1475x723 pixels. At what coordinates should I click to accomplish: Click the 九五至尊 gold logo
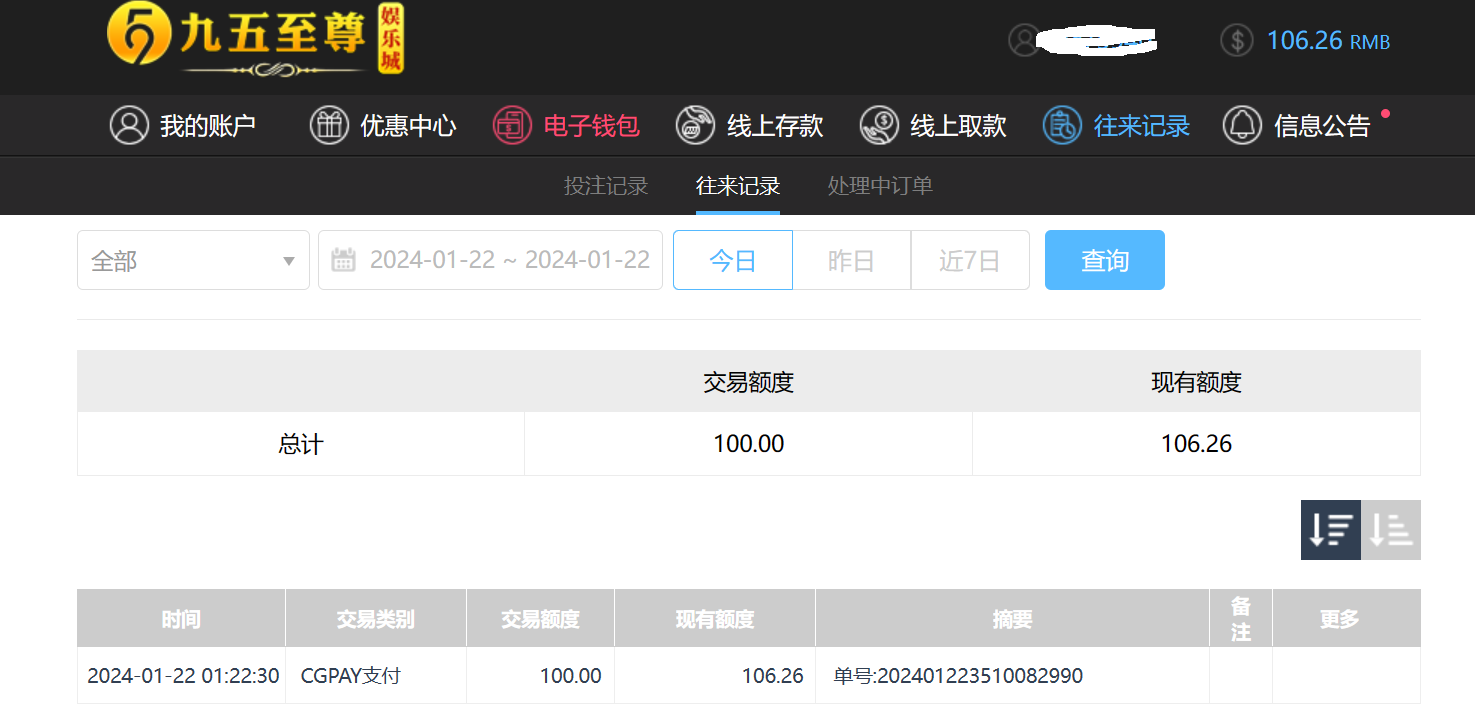click(255, 40)
